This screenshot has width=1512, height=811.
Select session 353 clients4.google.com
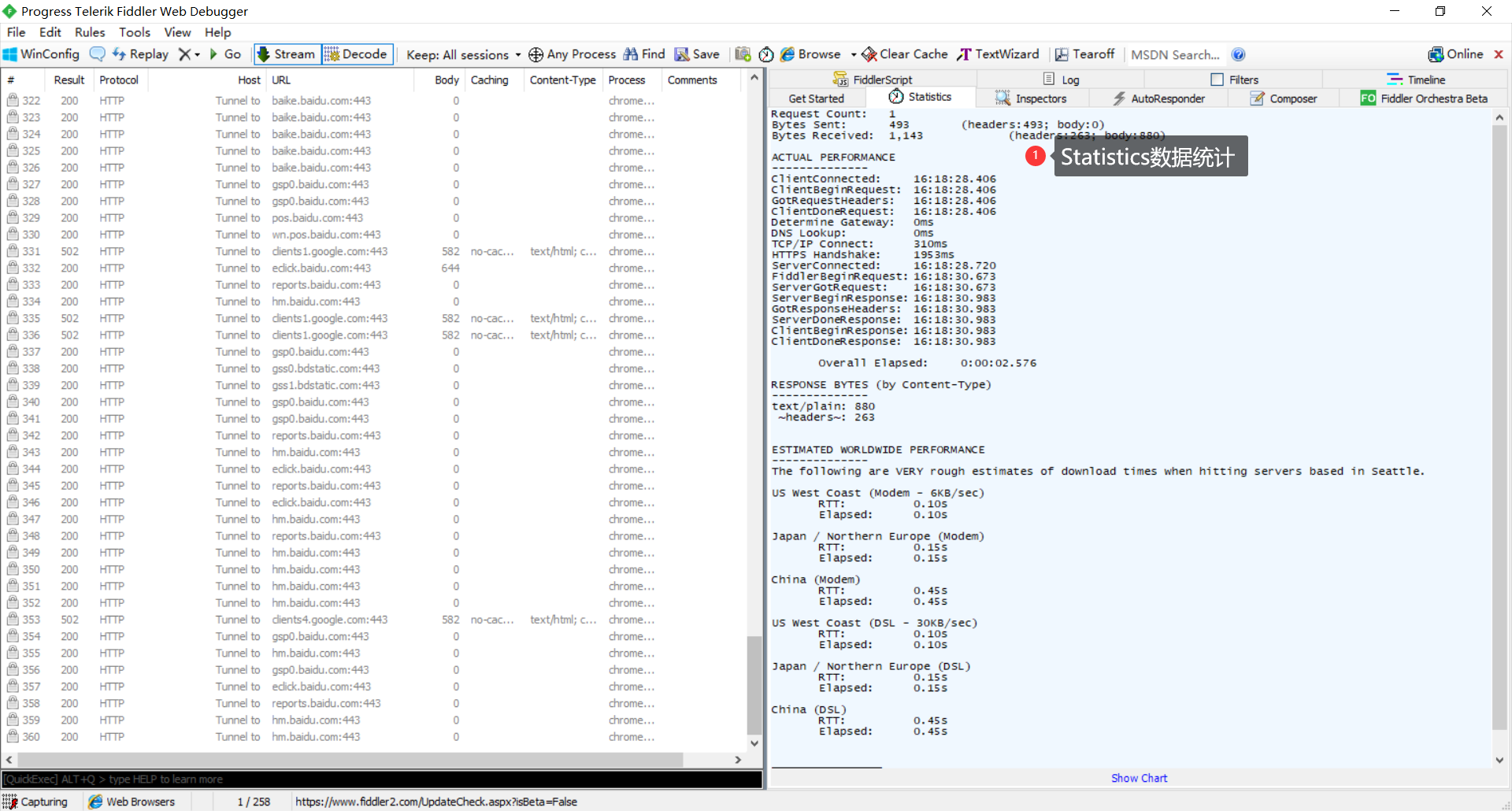click(372, 620)
